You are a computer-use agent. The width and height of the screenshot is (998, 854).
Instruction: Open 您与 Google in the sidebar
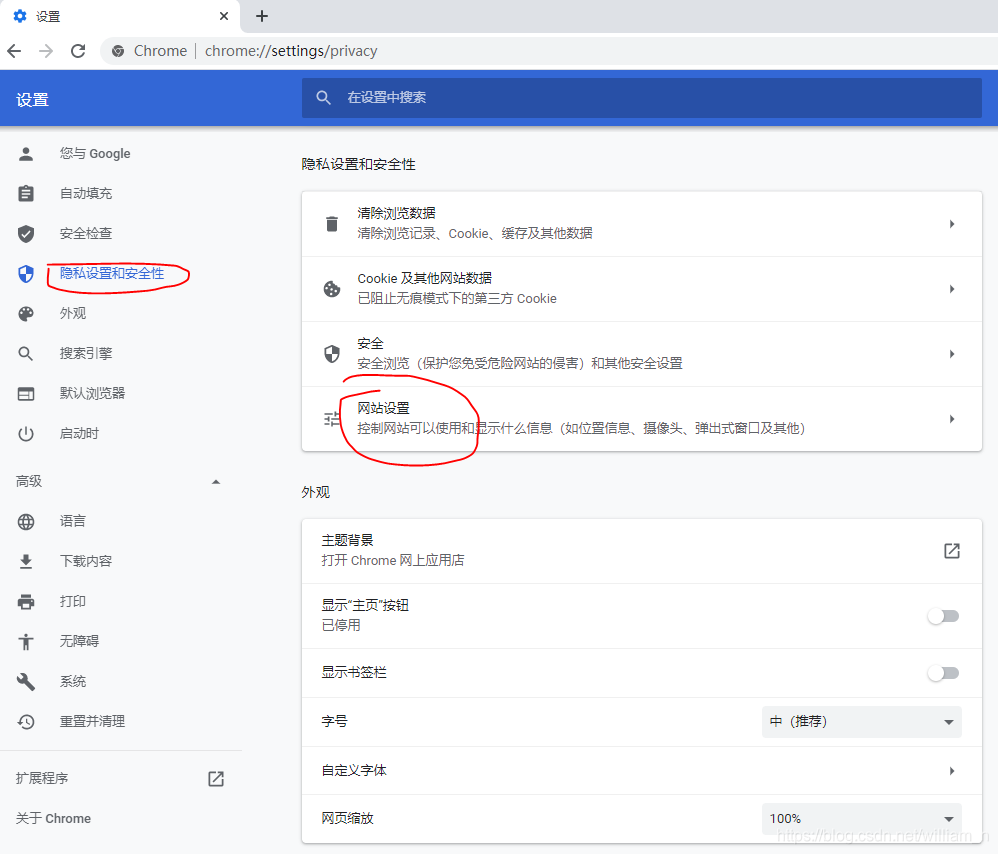(x=95, y=153)
